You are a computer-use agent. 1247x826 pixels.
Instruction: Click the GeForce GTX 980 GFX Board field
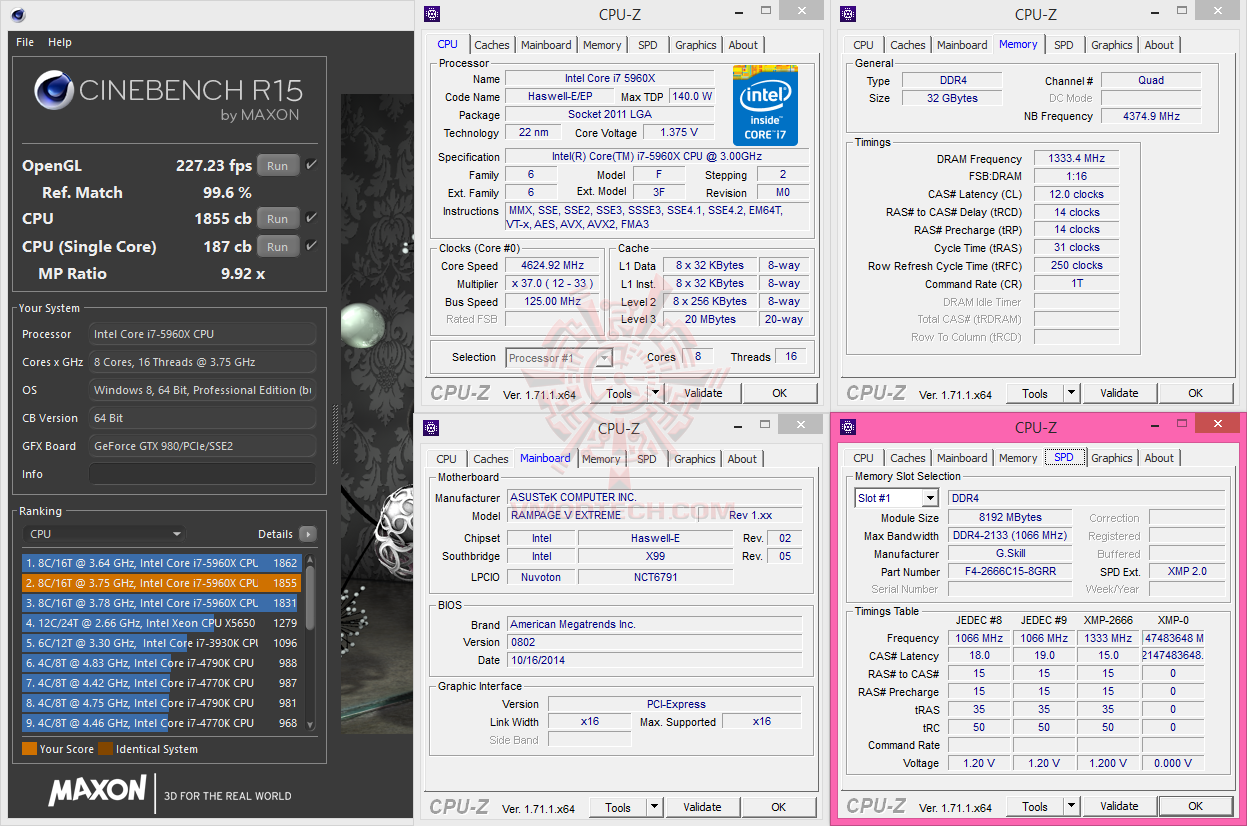pyautogui.click(x=202, y=446)
